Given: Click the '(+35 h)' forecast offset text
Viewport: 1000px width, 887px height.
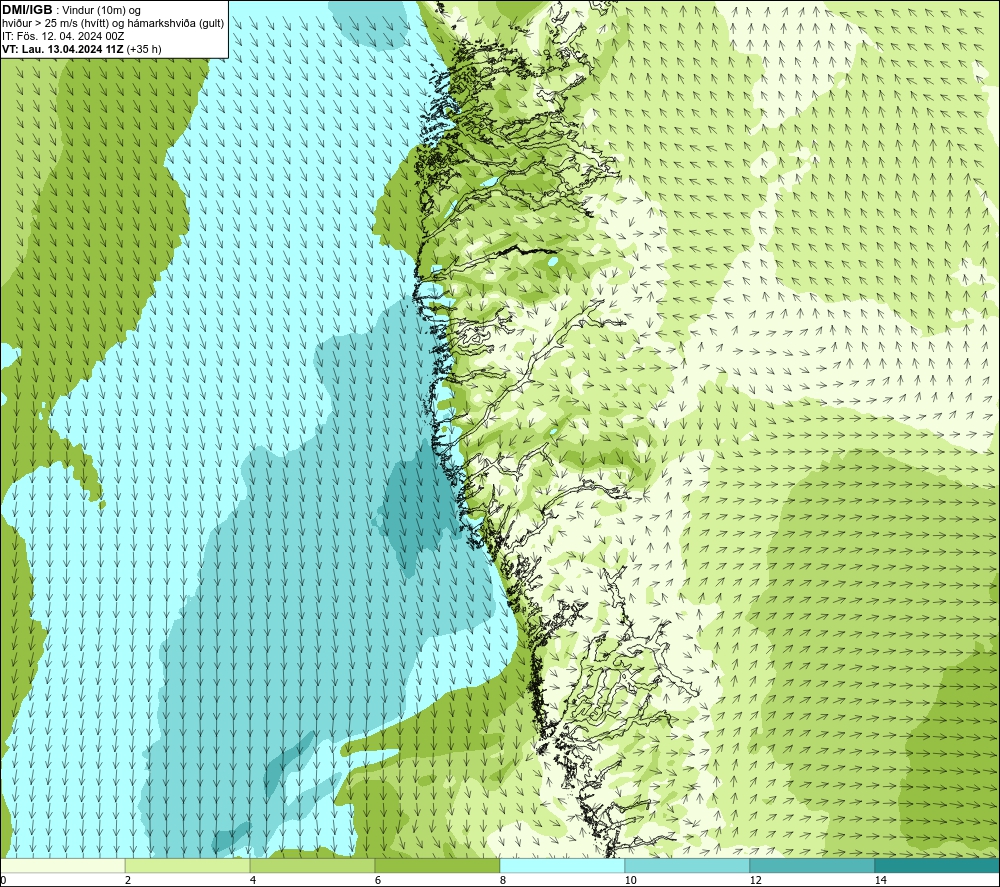Looking at the screenshot, I should (144, 49).
